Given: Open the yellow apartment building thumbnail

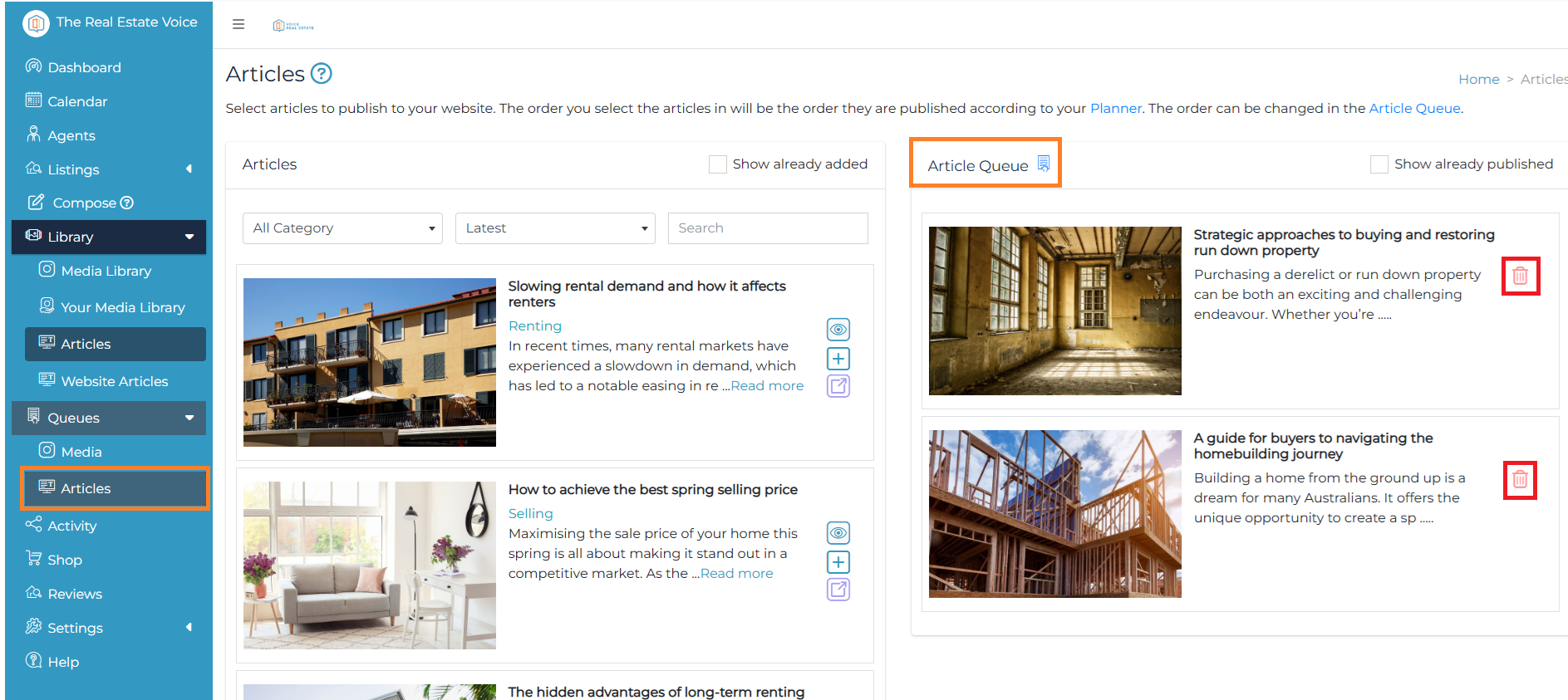Looking at the screenshot, I should pyautogui.click(x=370, y=362).
